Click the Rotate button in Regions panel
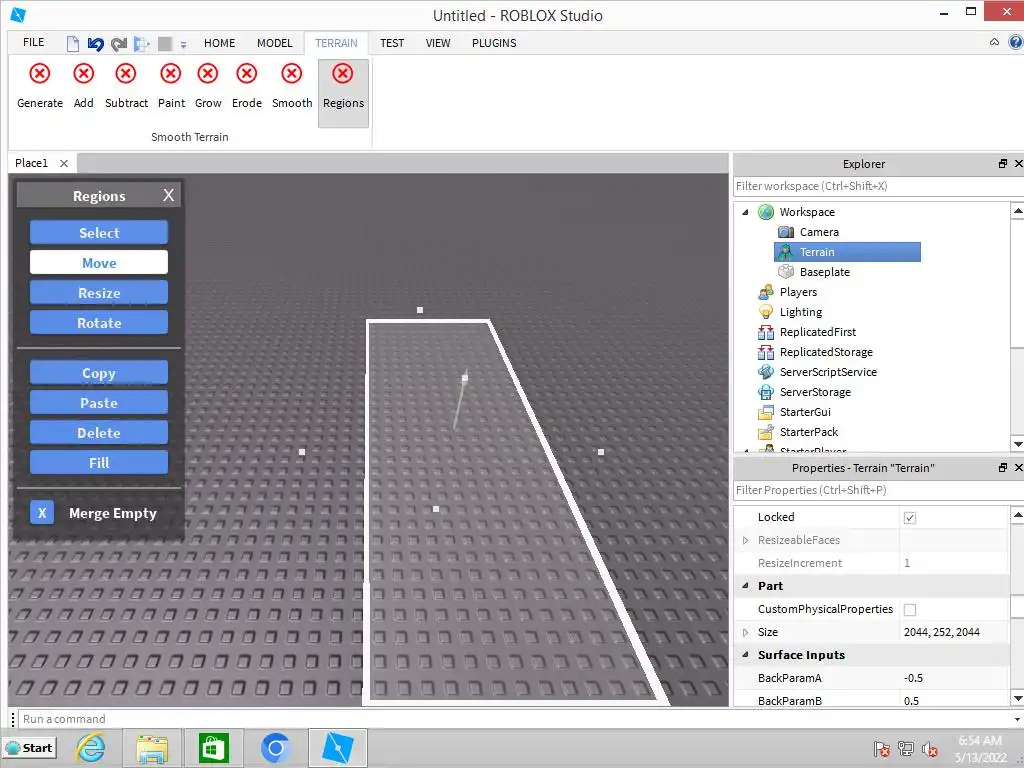 click(x=99, y=323)
